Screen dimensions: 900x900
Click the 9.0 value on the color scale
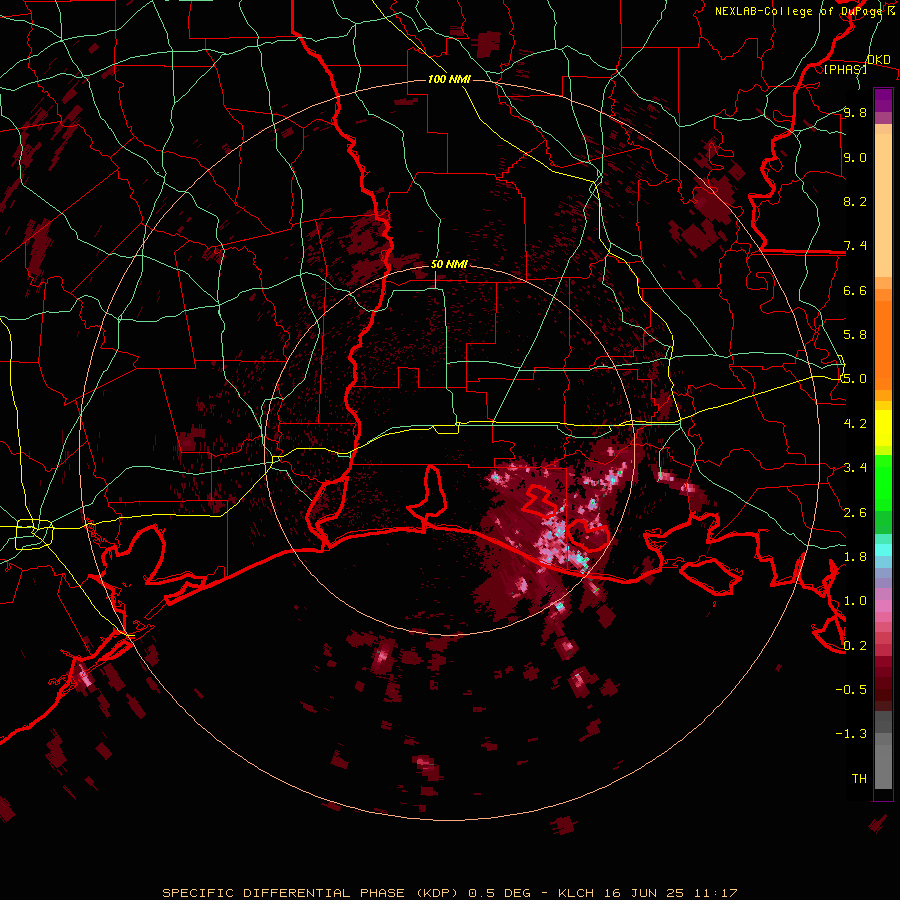pyautogui.click(x=855, y=158)
